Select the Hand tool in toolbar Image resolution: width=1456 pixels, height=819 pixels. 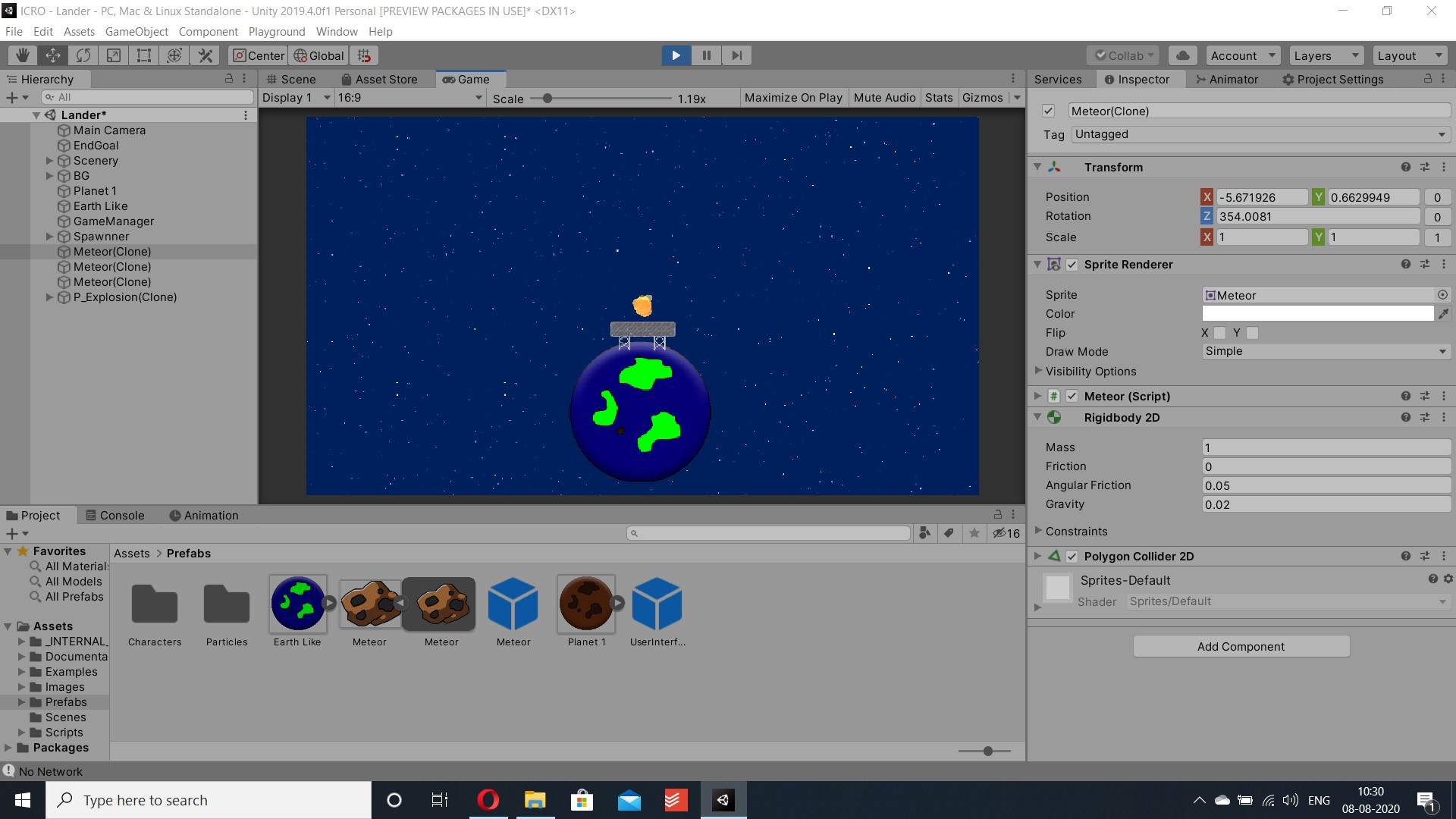[23, 55]
